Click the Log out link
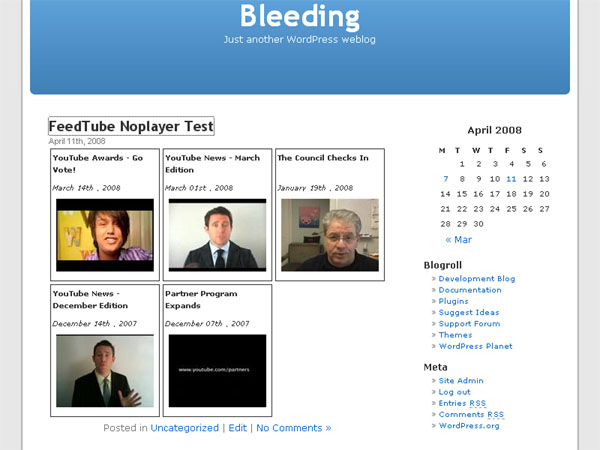 455,392
